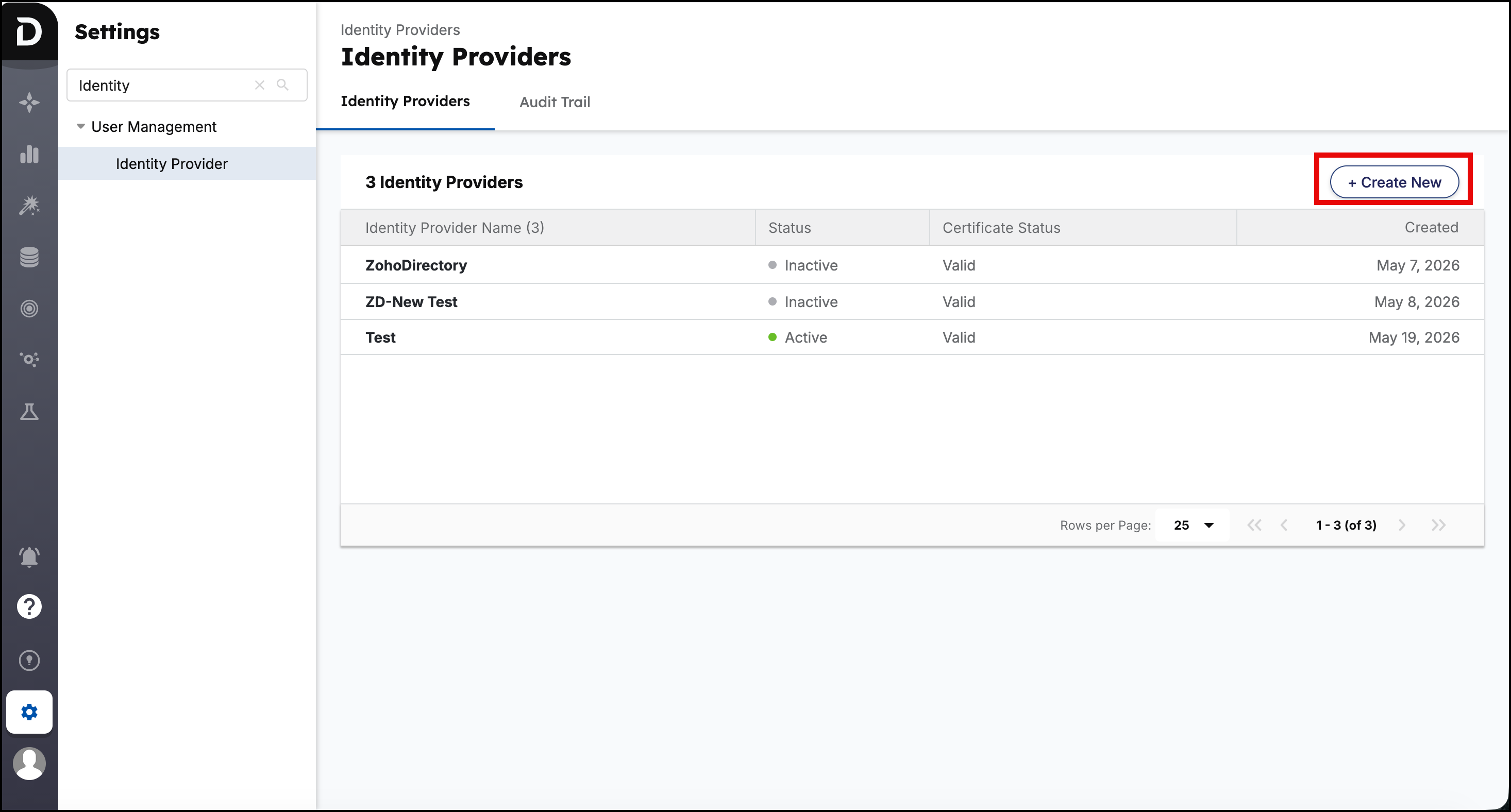Sort by Status column header

coord(790,228)
